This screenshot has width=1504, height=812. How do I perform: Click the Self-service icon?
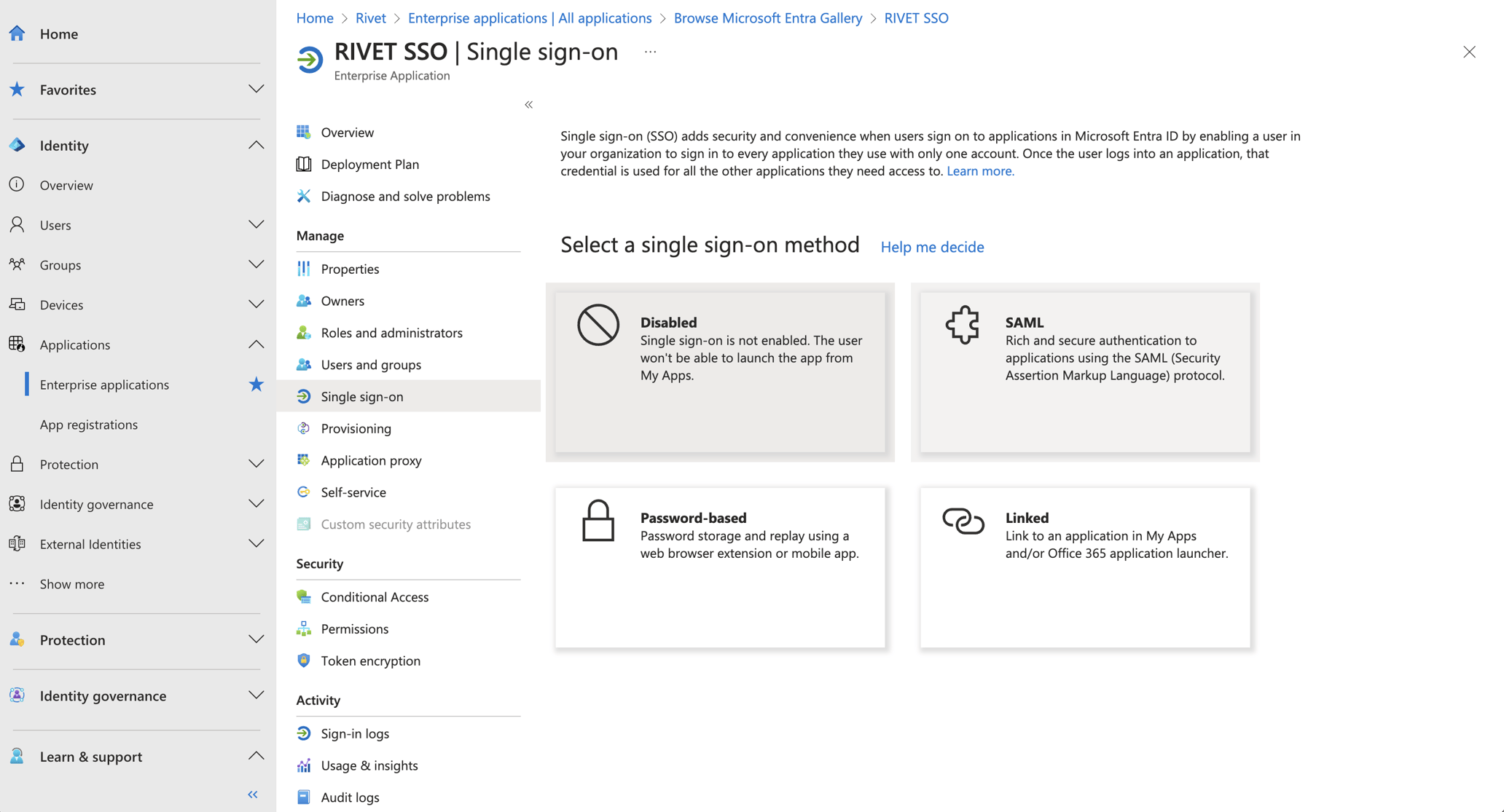tap(304, 492)
